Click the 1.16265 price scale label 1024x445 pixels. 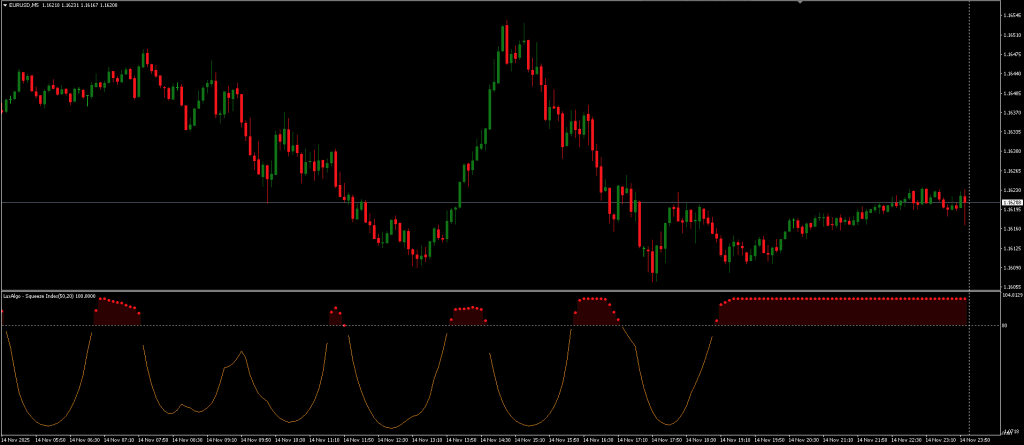[x=1010, y=171]
